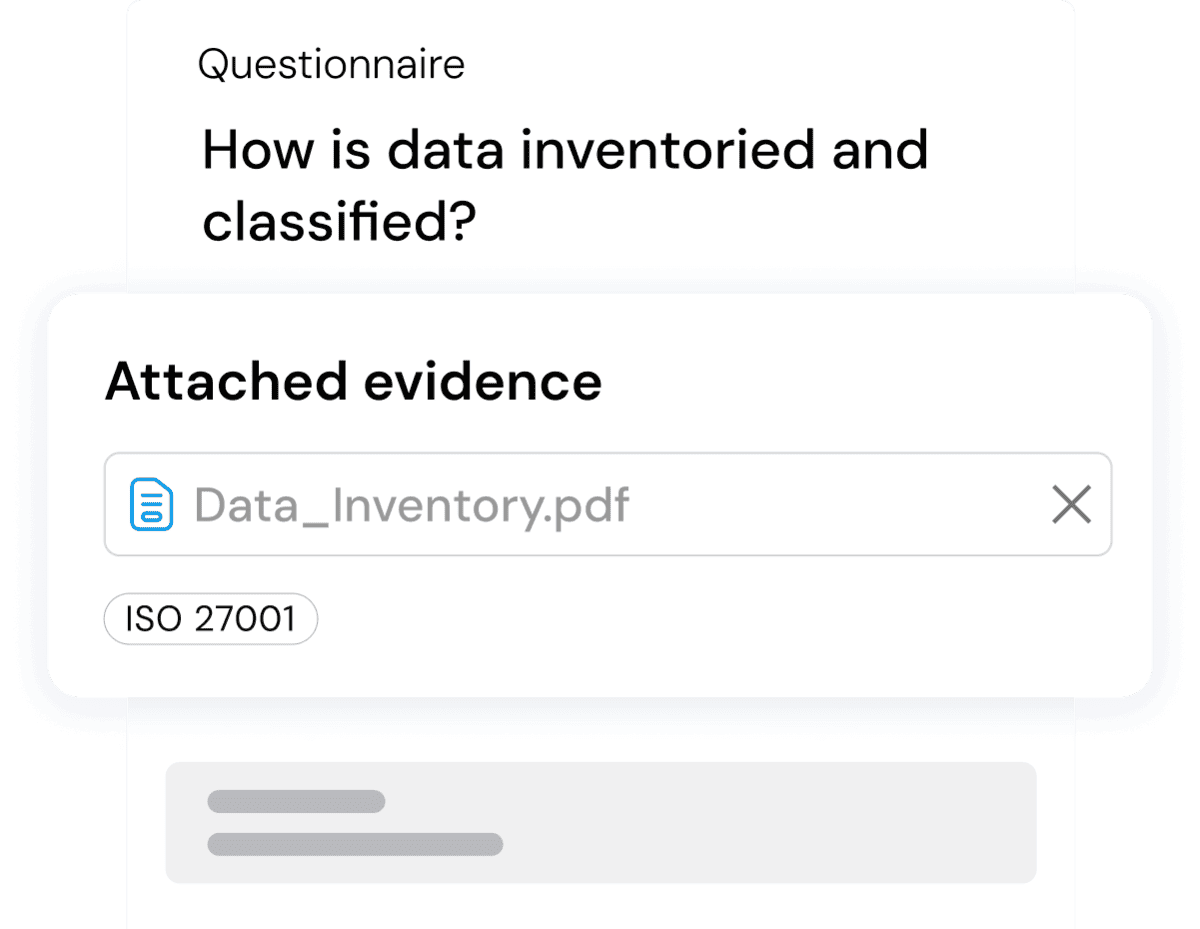Click the blue document file icon
Image resolution: width=1200 pixels, height=929 pixels.
click(x=152, y=505)
